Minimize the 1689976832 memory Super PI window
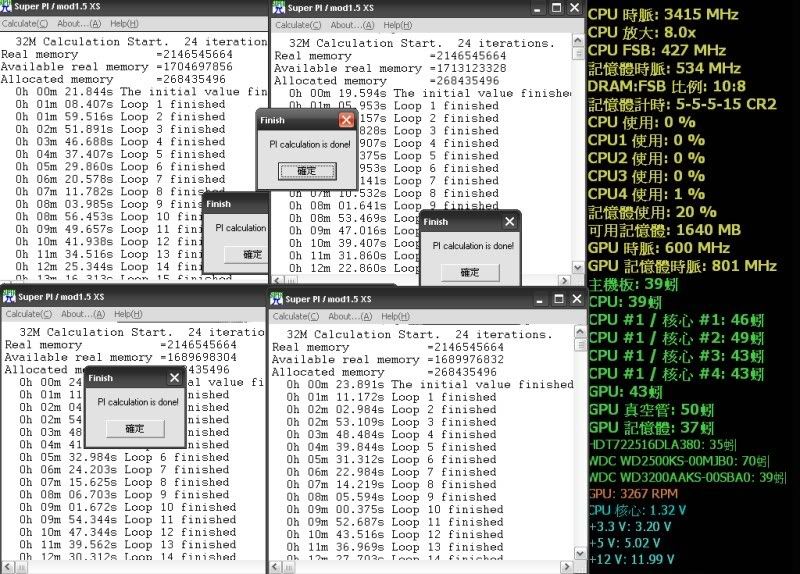The width and height of the screenshot is (800, 574). 539,299
